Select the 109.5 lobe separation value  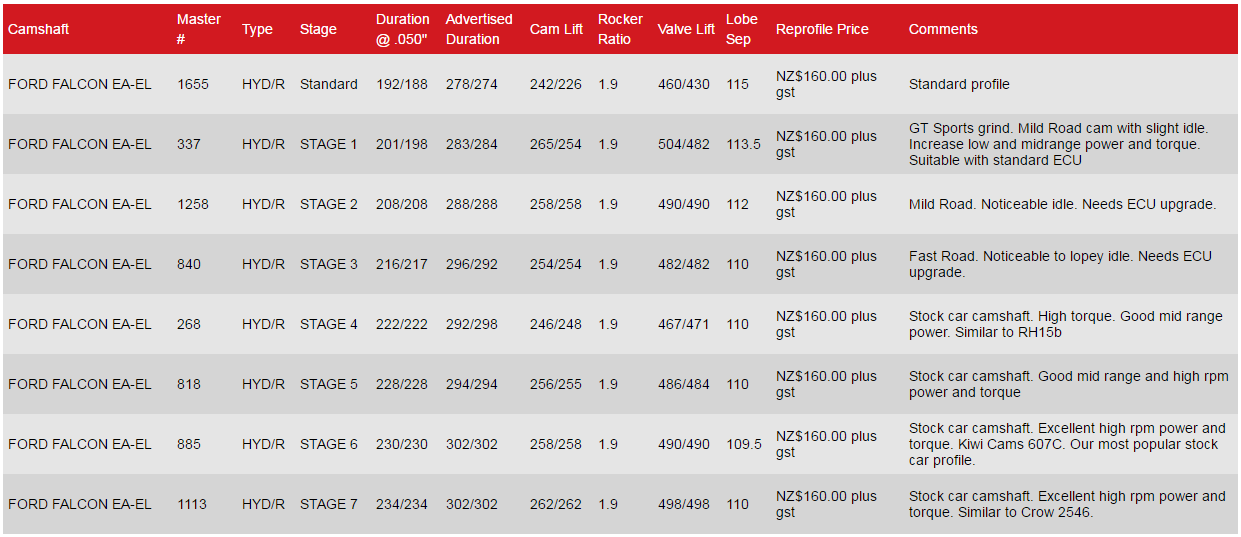tap(743, 444)
